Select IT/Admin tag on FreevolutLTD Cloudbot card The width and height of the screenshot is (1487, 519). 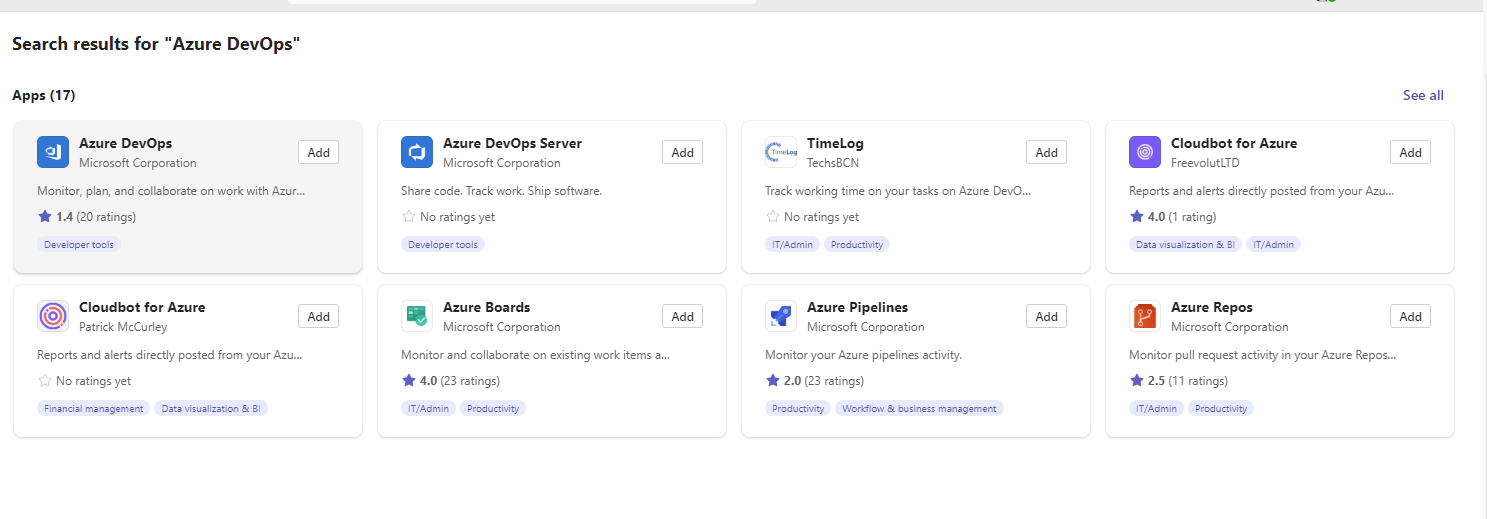tap(1273, 244)
